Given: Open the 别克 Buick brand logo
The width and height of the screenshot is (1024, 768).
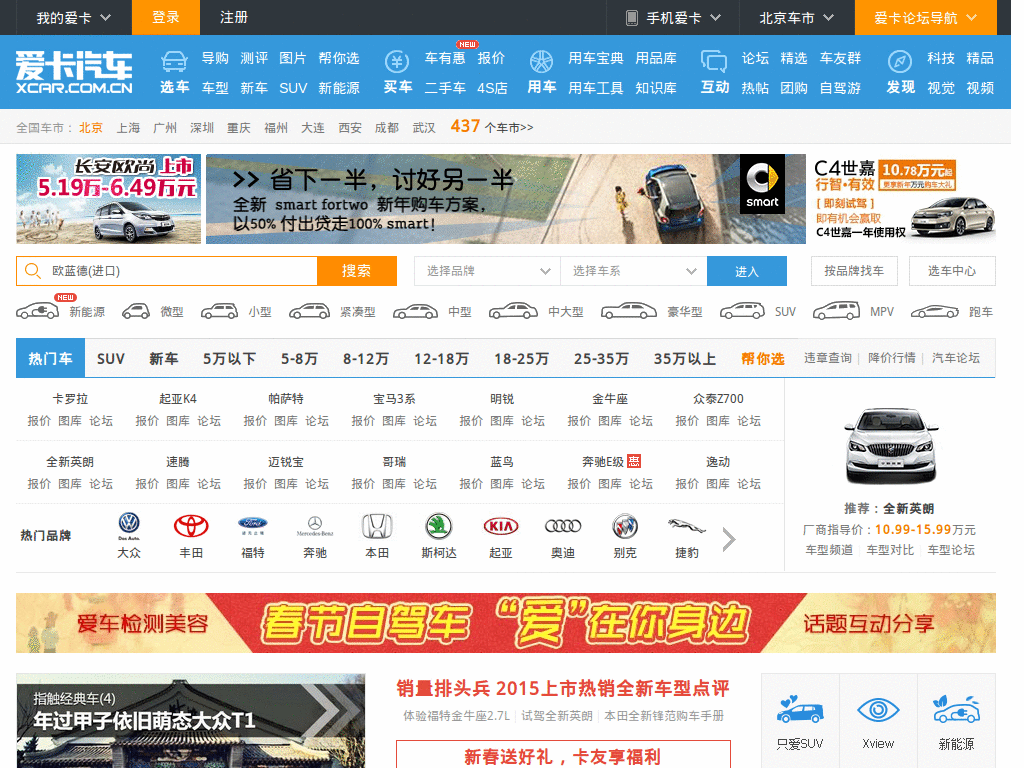Looking at the screenshot, I should 625,526.
